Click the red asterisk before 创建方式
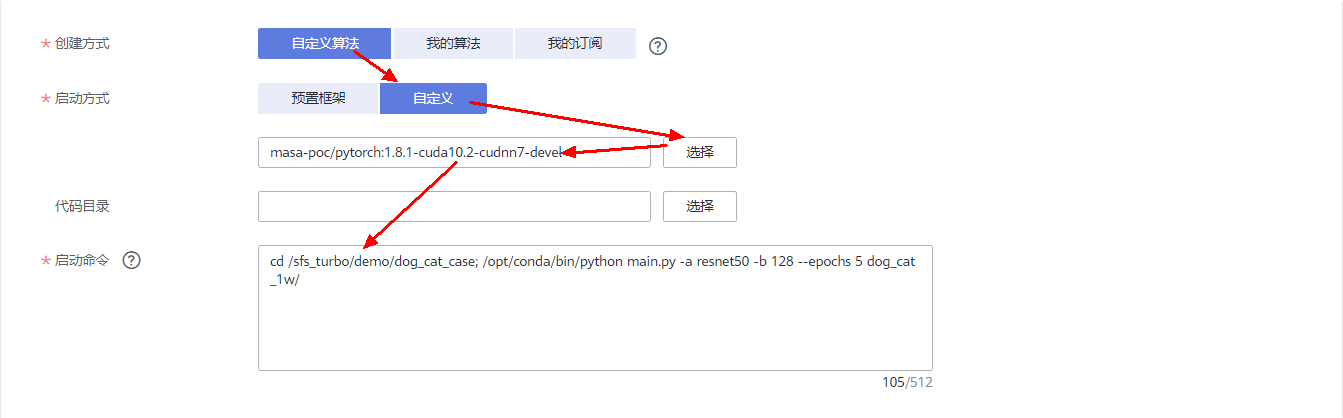The height and width of the screenshot is (418, 1343). (45, 46)
